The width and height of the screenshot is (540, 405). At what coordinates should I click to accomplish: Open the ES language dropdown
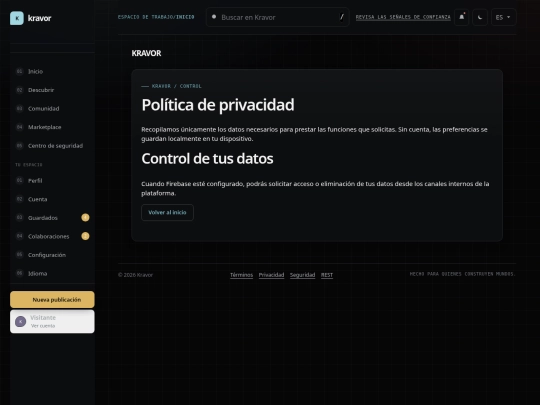503,17
